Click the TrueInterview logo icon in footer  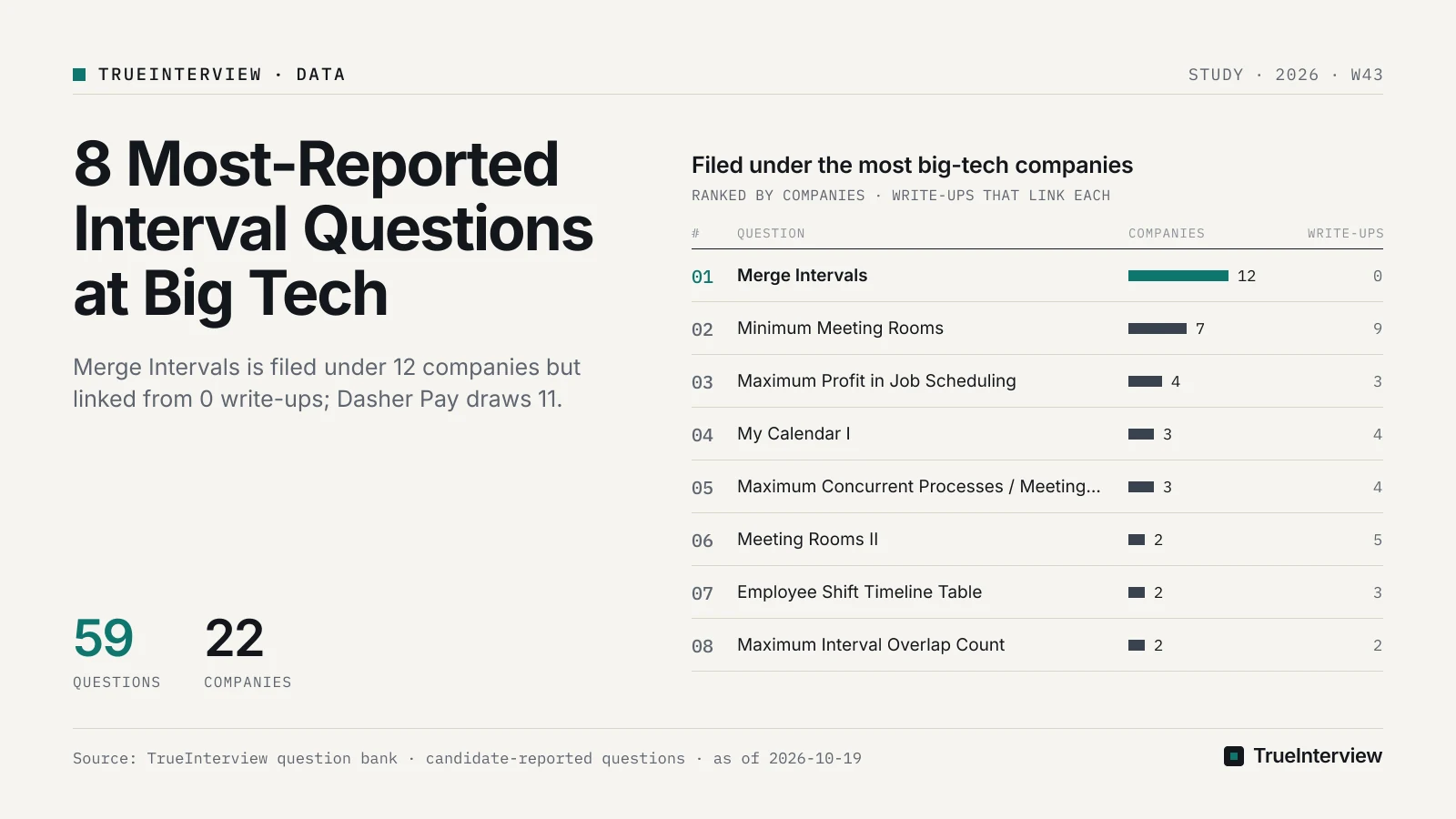click(1234, 756)
